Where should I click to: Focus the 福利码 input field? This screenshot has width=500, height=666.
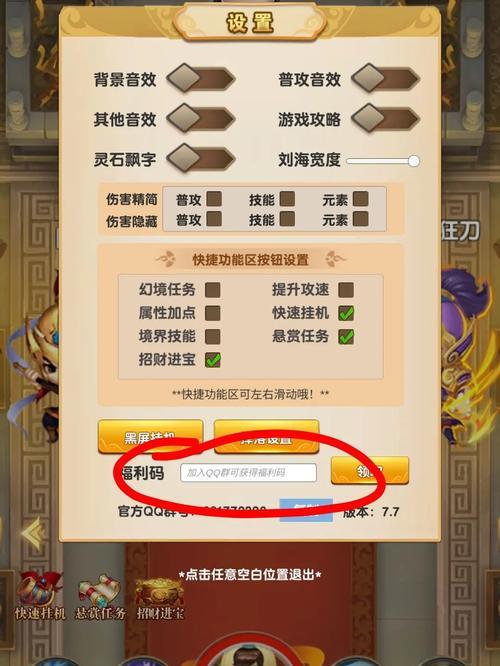click(x=248, y=473)
